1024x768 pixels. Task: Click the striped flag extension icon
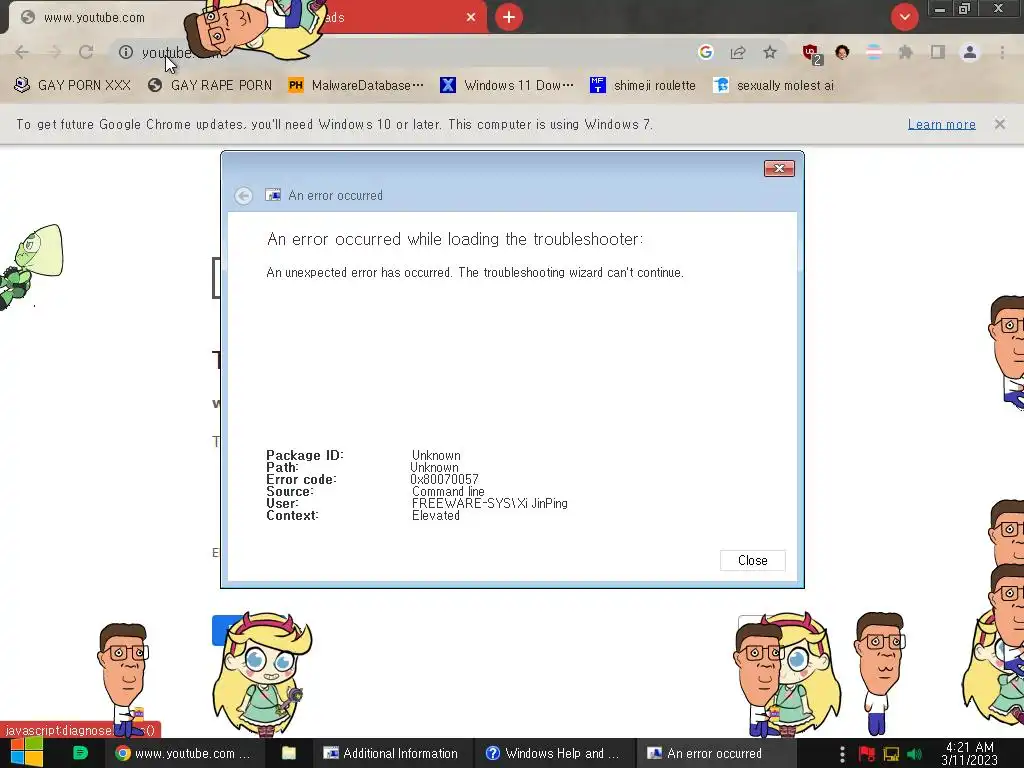pos(874,52)
